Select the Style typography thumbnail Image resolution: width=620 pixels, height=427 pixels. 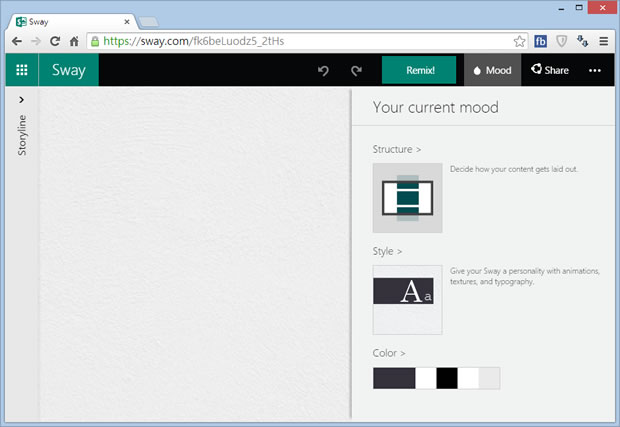(407, 300)
